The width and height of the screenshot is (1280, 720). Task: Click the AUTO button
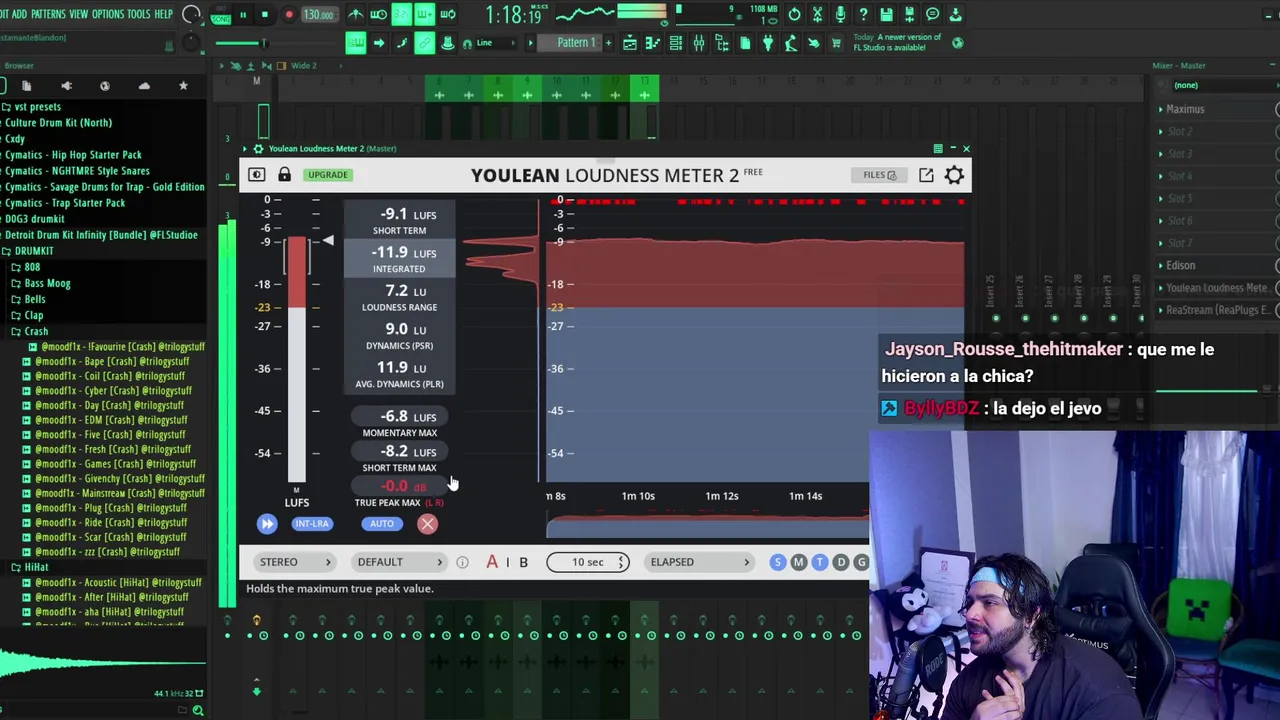[382, 524]
